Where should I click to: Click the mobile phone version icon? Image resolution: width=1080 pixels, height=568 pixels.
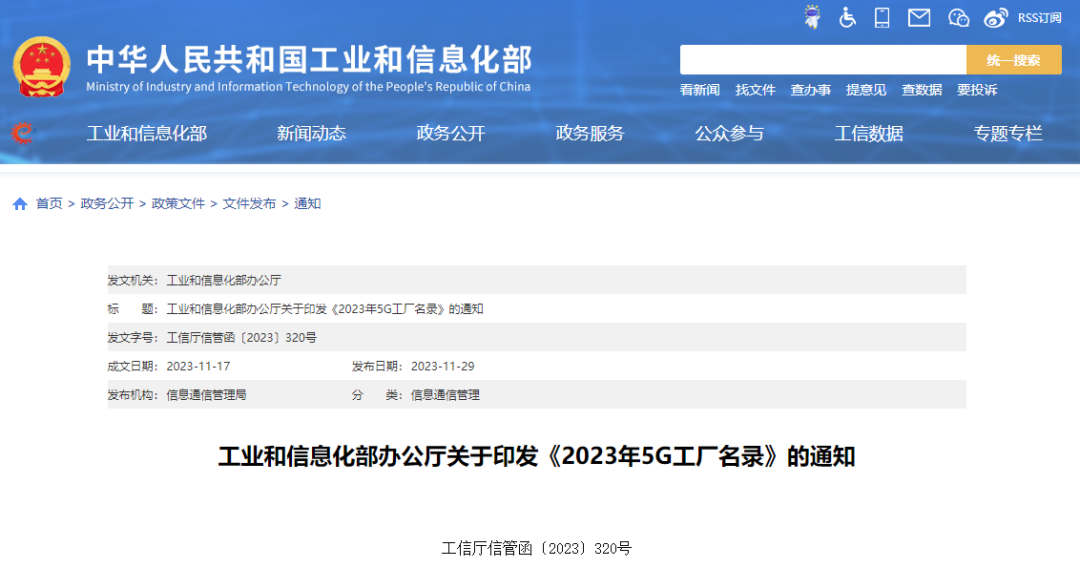click(882, 17)
